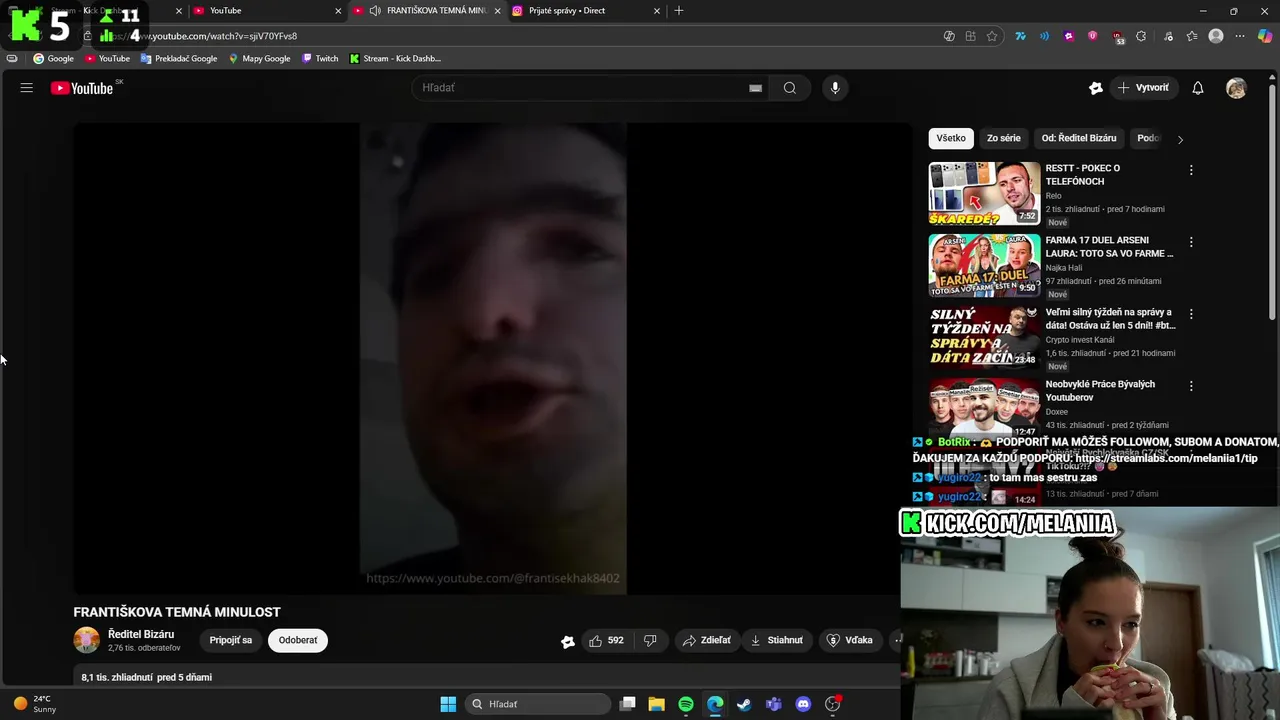Image resolution: width=1280 pixels, height=720 pixels.
Task: Open Microsoft Teams from the taskbar
Action: click(x=773, y=704)
